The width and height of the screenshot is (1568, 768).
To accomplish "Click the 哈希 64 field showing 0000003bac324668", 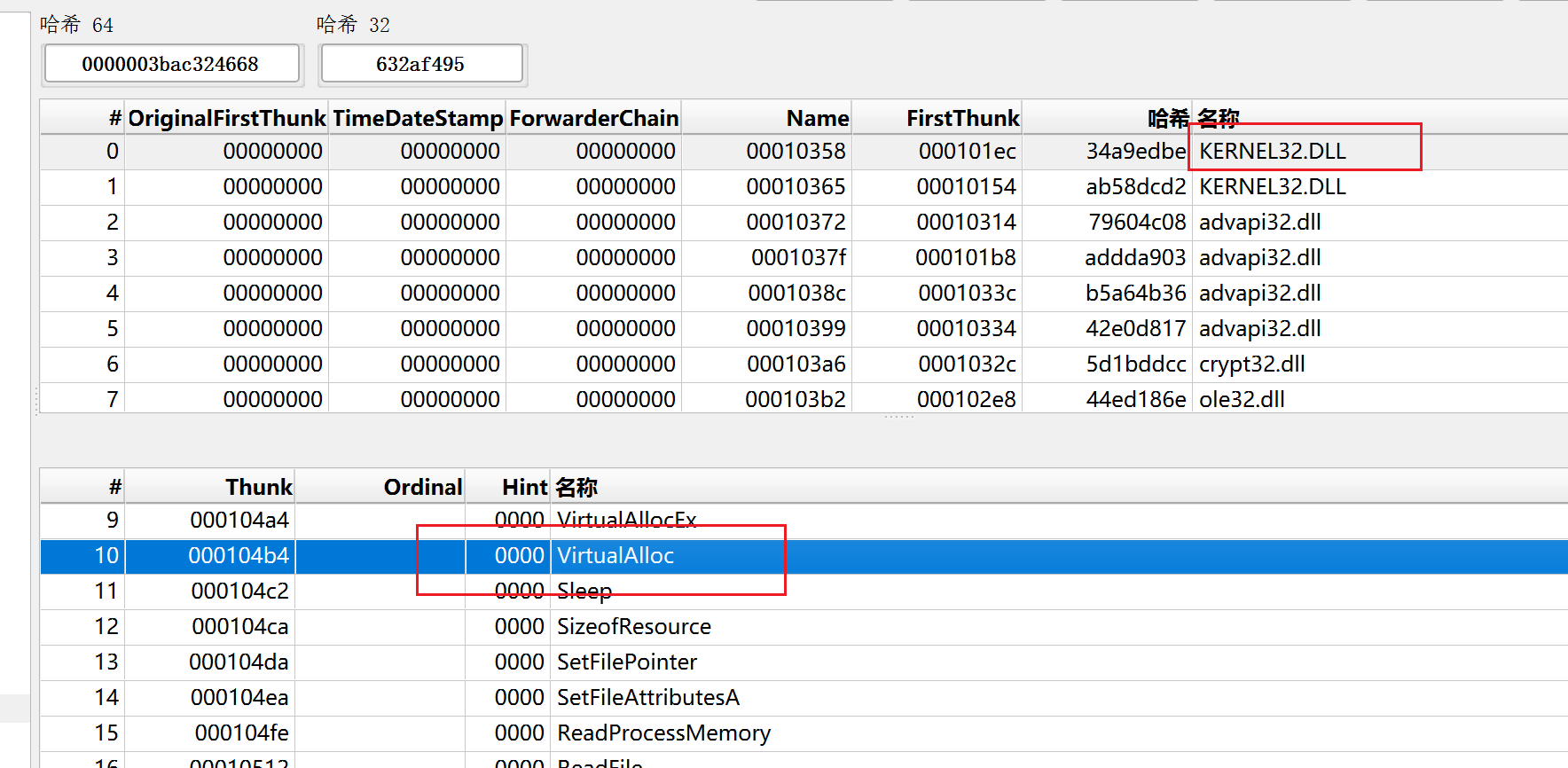I will click(171, 64).
